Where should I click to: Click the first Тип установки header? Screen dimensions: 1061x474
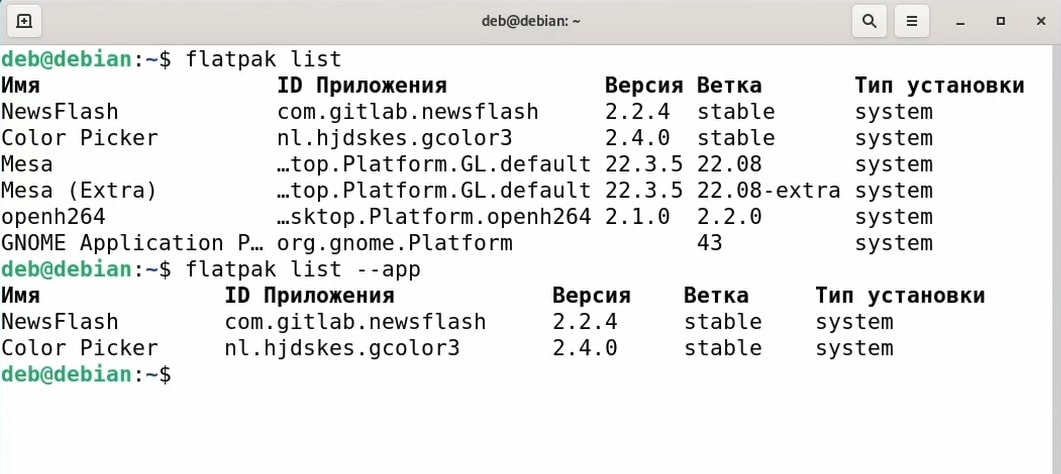939,86
